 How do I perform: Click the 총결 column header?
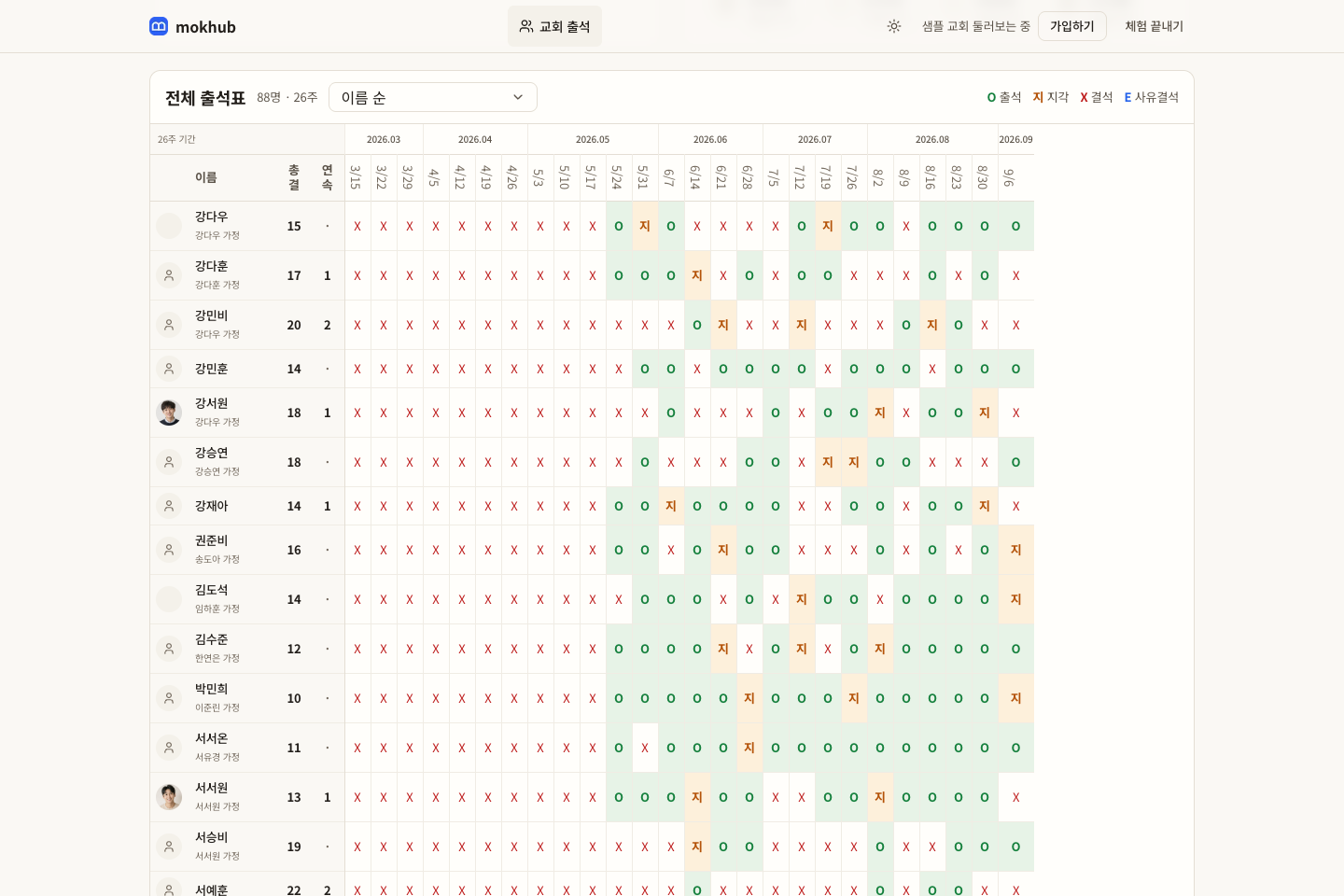click(294, 177)
